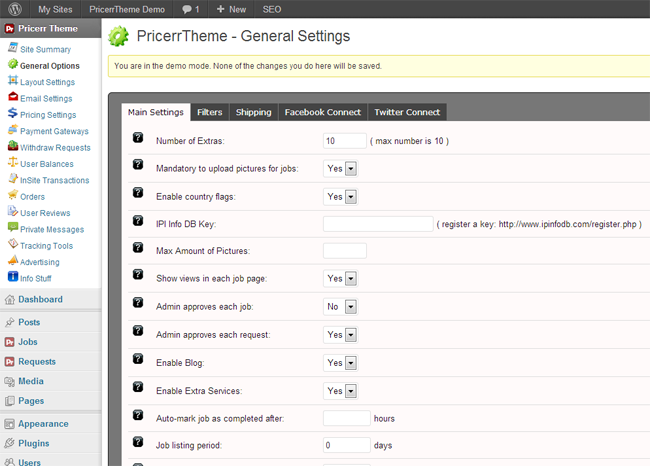Viewport: 650px width, 466px height.
Task: Click the help icon beside Number of Extras
Action: pos(138,138)
